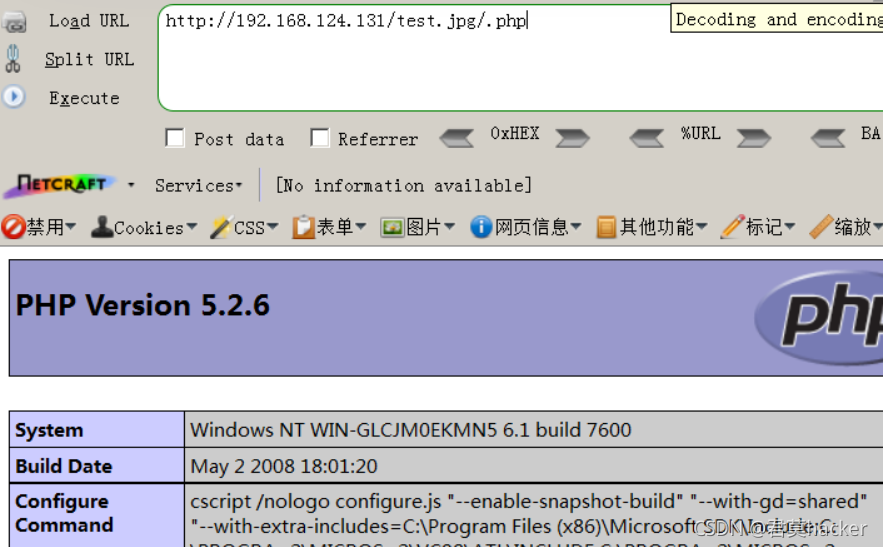Image resolution: width=883 pixels, height=547 pixels.
Task: Click the Cookies person icon
Action: pyautogui.click(x=102, y=227)
